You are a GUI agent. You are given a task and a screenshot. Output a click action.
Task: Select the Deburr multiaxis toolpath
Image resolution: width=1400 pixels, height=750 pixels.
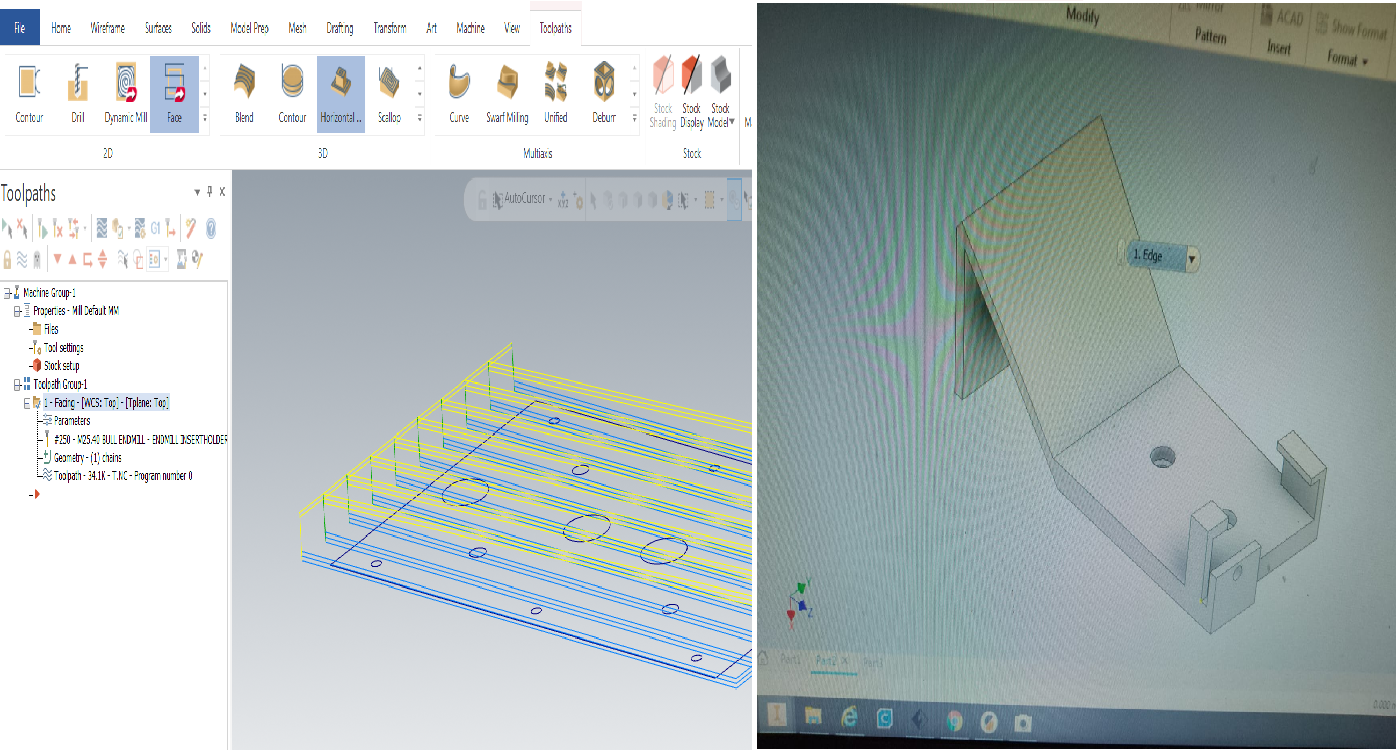[x=604, y=90]
